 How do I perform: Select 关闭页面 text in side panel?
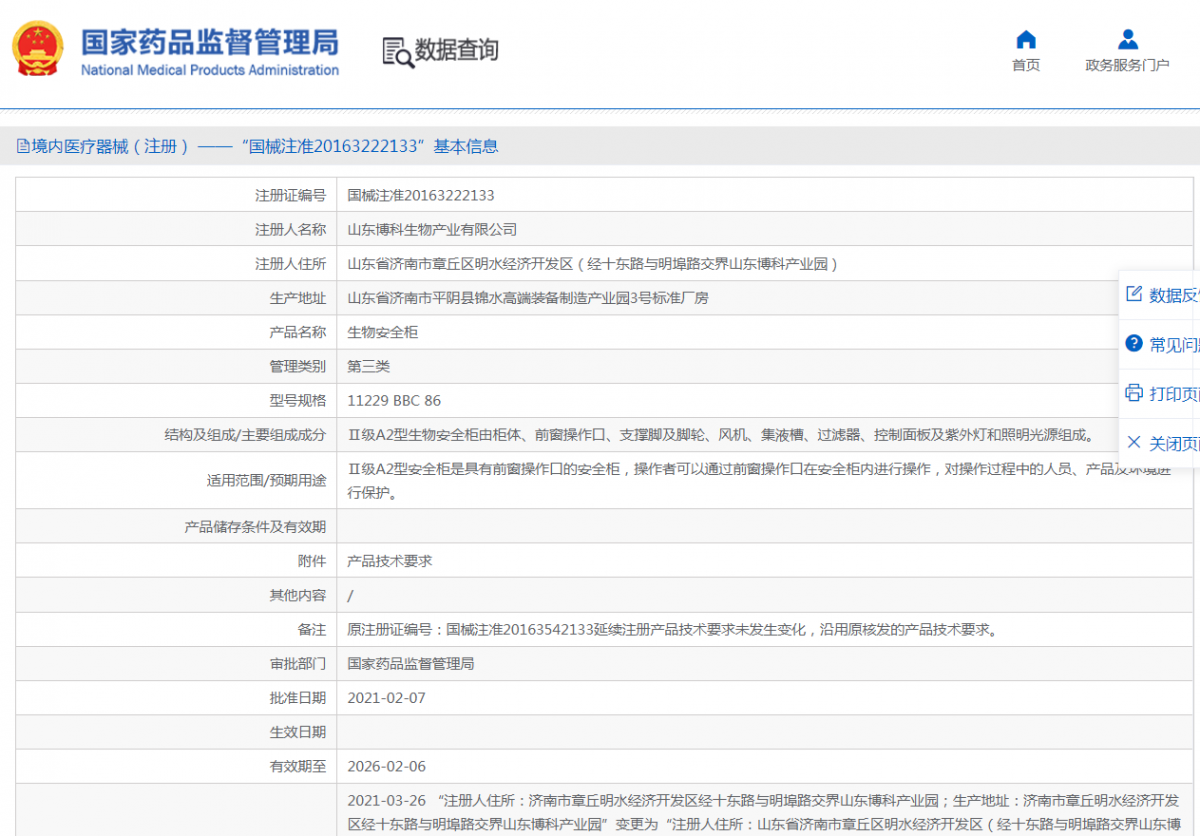click(1174, 443)
